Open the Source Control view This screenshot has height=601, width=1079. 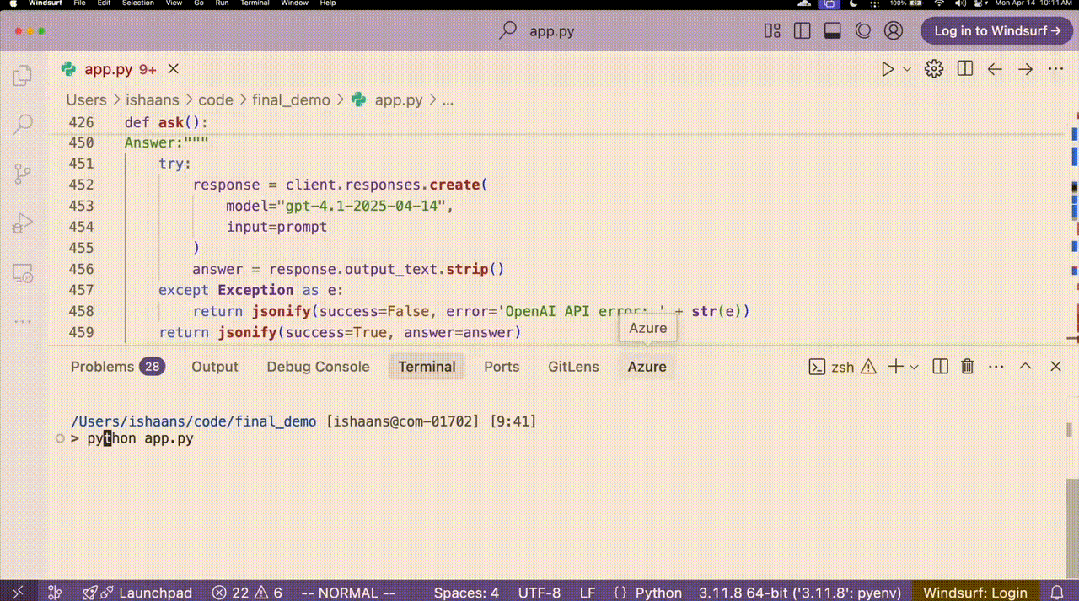22,174
